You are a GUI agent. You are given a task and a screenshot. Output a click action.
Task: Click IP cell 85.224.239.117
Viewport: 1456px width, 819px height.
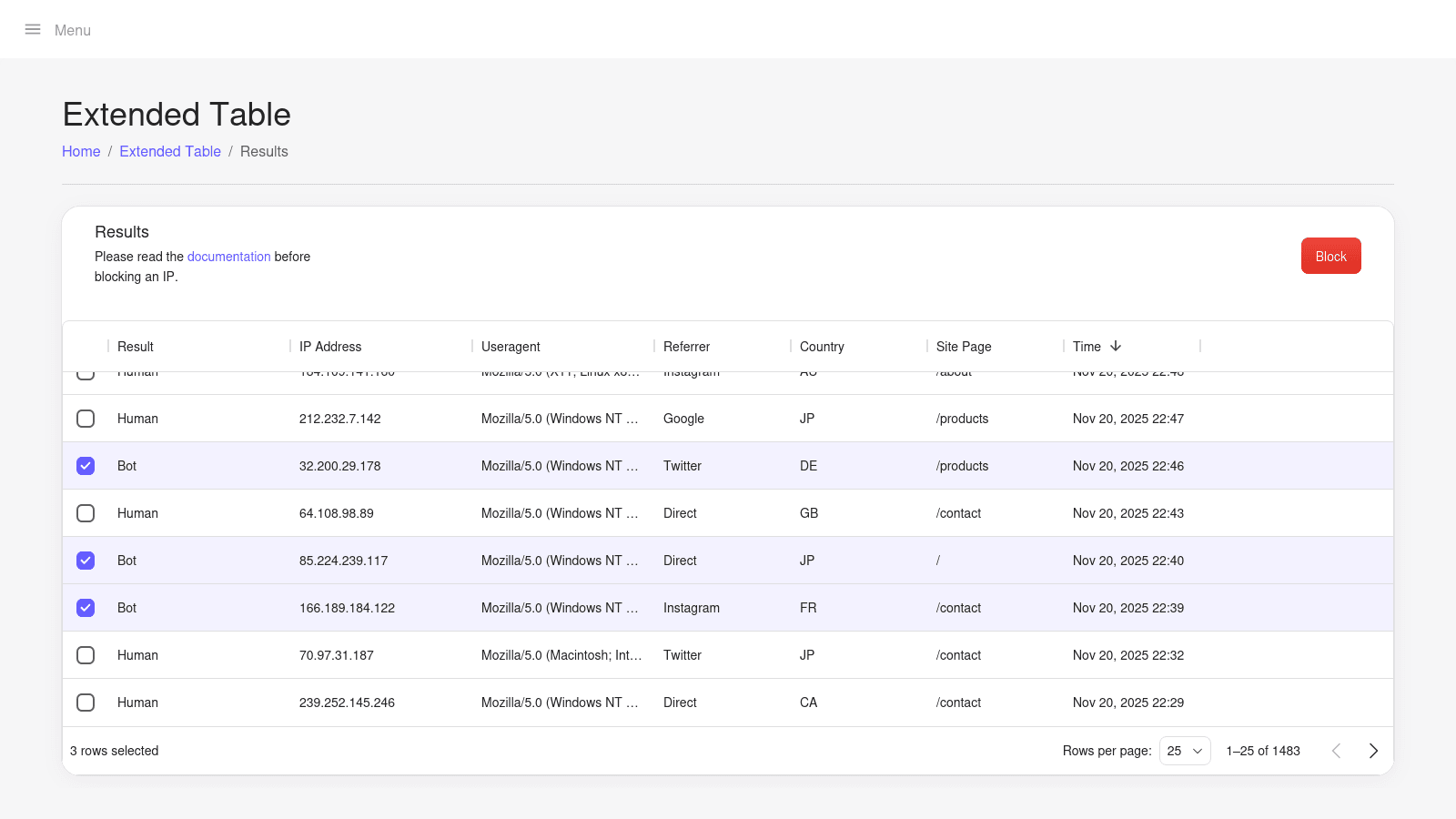[344, 561]
